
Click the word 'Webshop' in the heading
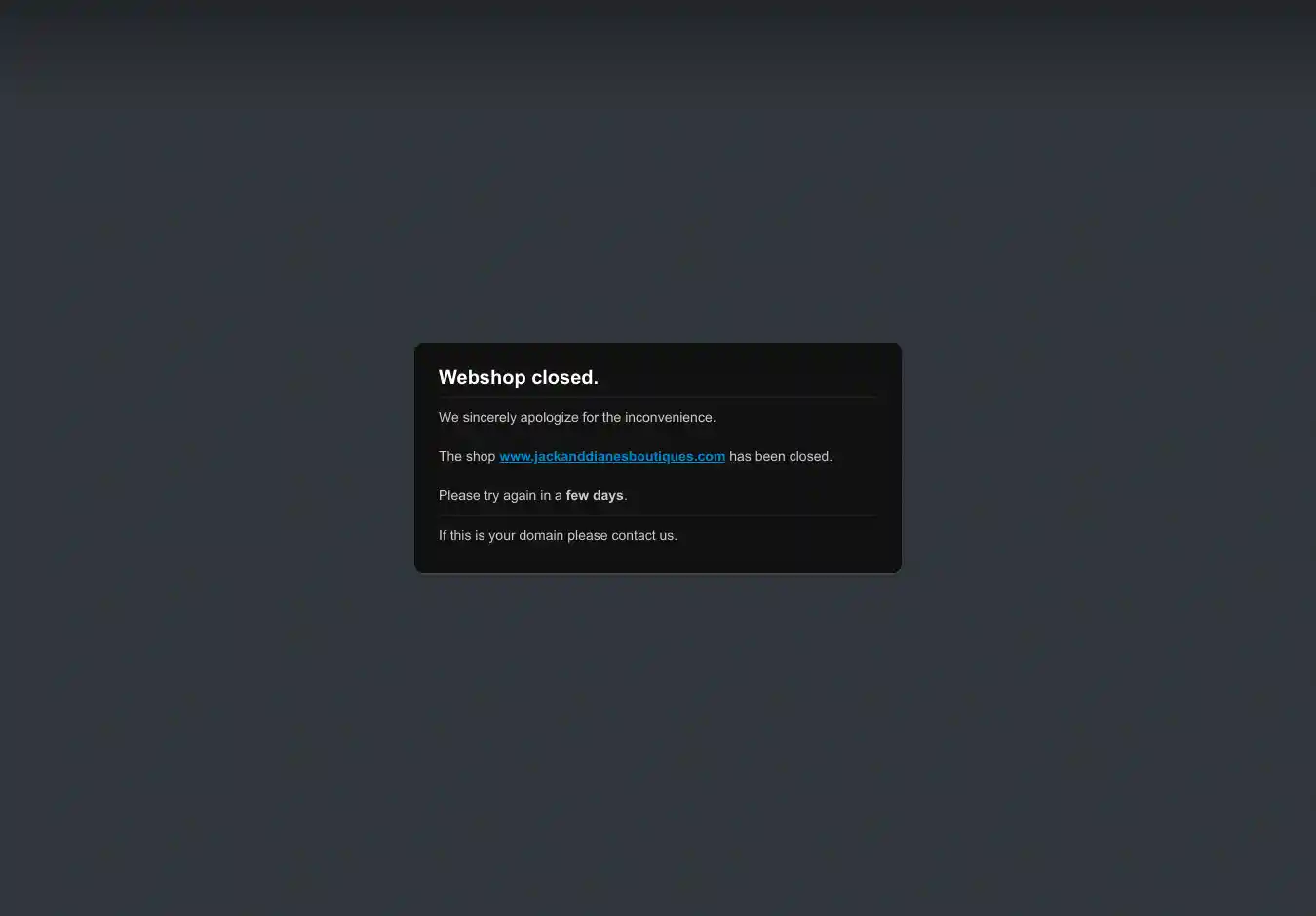click(x=482, y=377)
